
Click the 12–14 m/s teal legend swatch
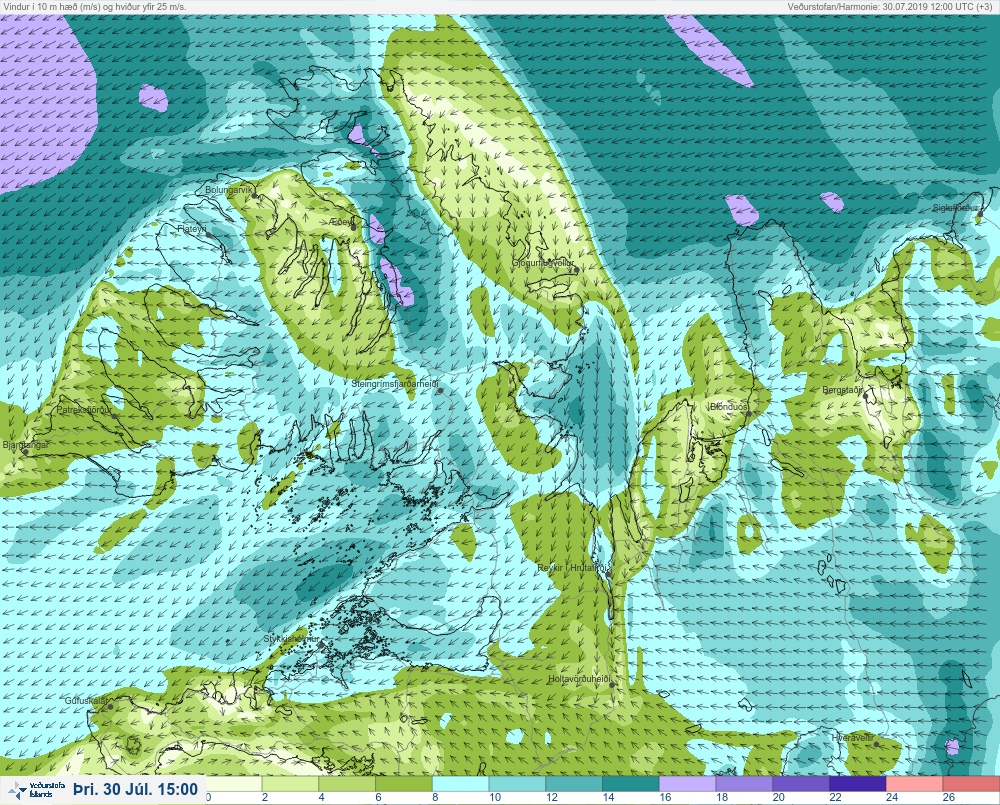[574, 783]
